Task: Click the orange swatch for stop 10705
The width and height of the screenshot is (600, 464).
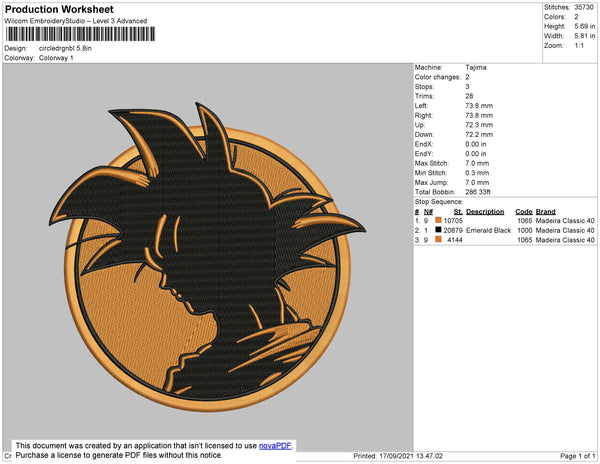Action: pos(439,220)
